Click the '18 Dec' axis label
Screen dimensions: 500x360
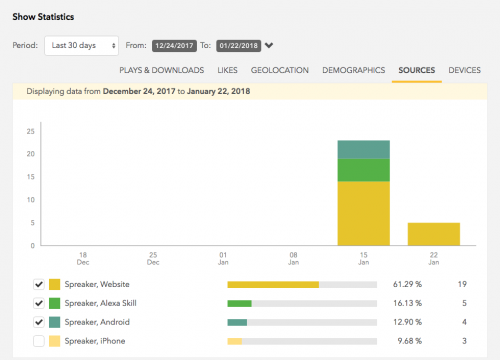(83, 259)
